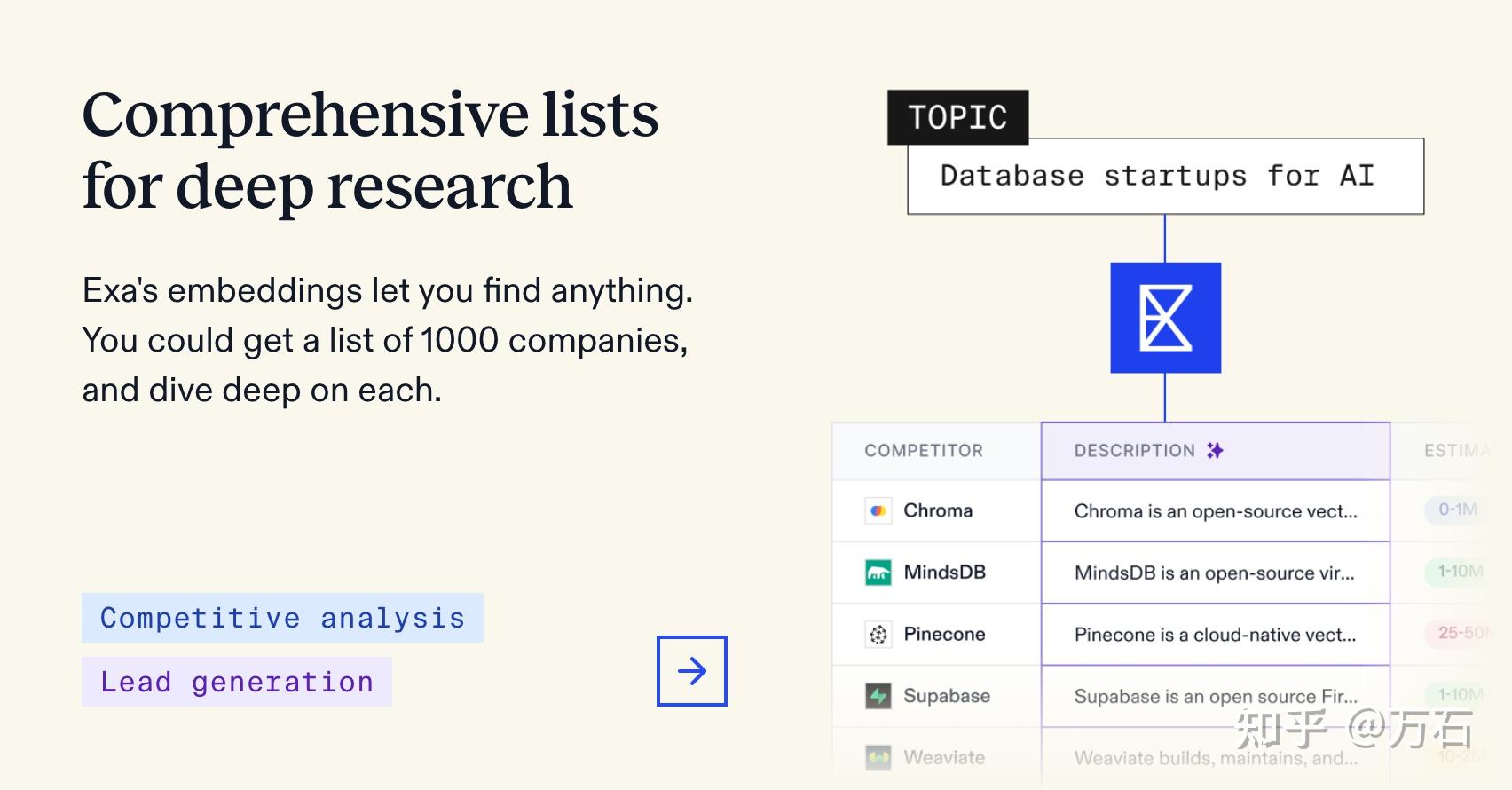The width and height of the screenshot is (1512, 790).
Task: Select the Pinecone logo icon
Action: pyautogui.click(x=878, y=634)
